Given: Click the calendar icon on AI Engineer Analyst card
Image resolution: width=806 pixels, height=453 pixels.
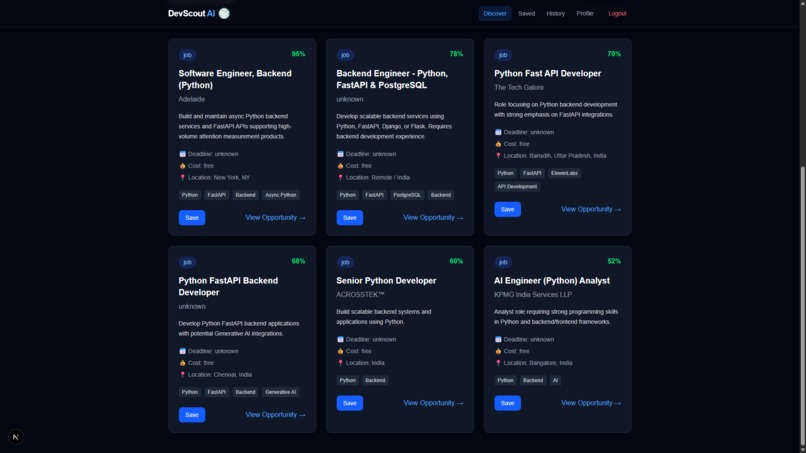Looking at the screenshot, I should pos(498,339).
